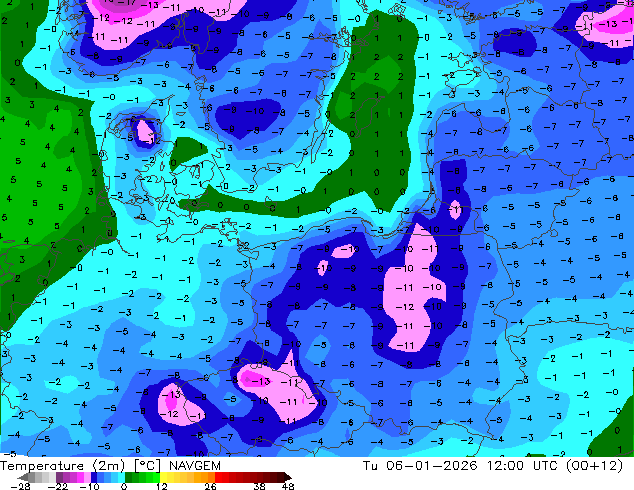
Task: Click the dark brown right arrow end of colorbar
Action: (x=287, y=477)
